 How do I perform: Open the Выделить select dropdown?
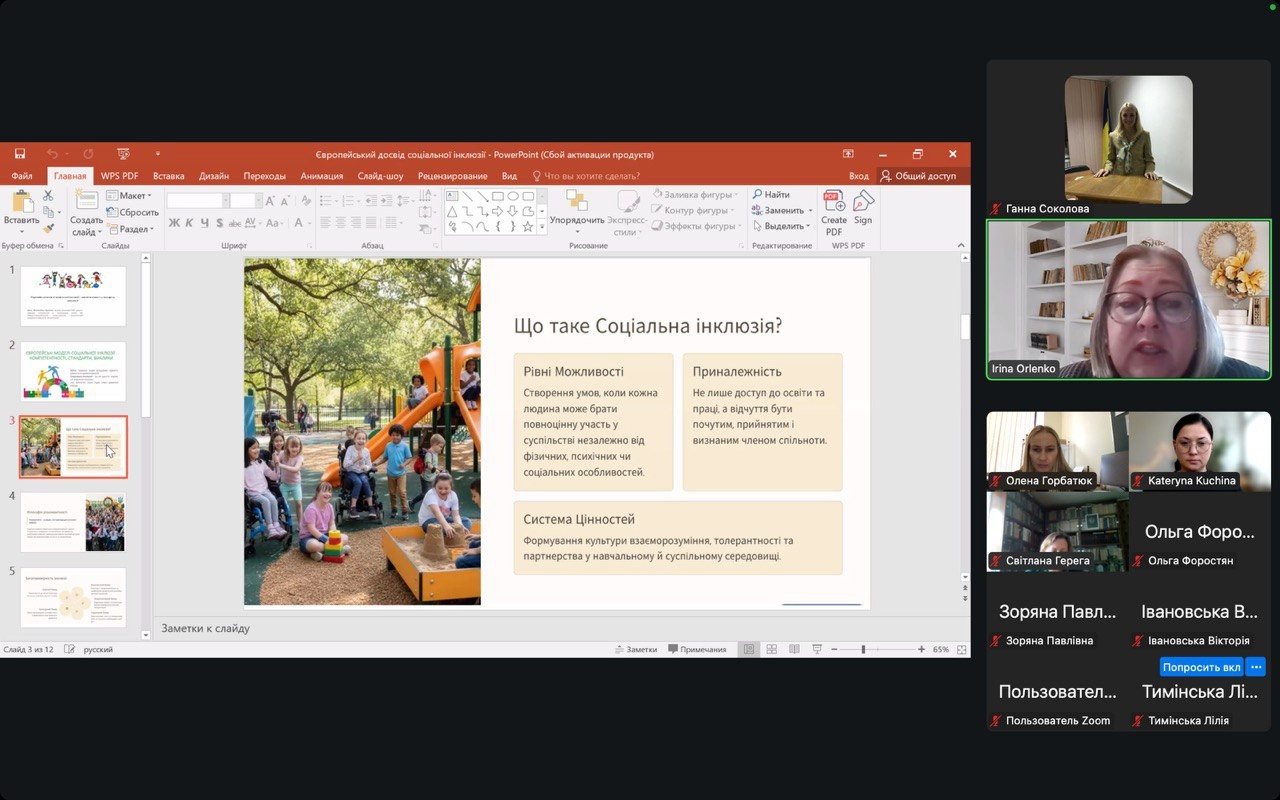point(783,226)
